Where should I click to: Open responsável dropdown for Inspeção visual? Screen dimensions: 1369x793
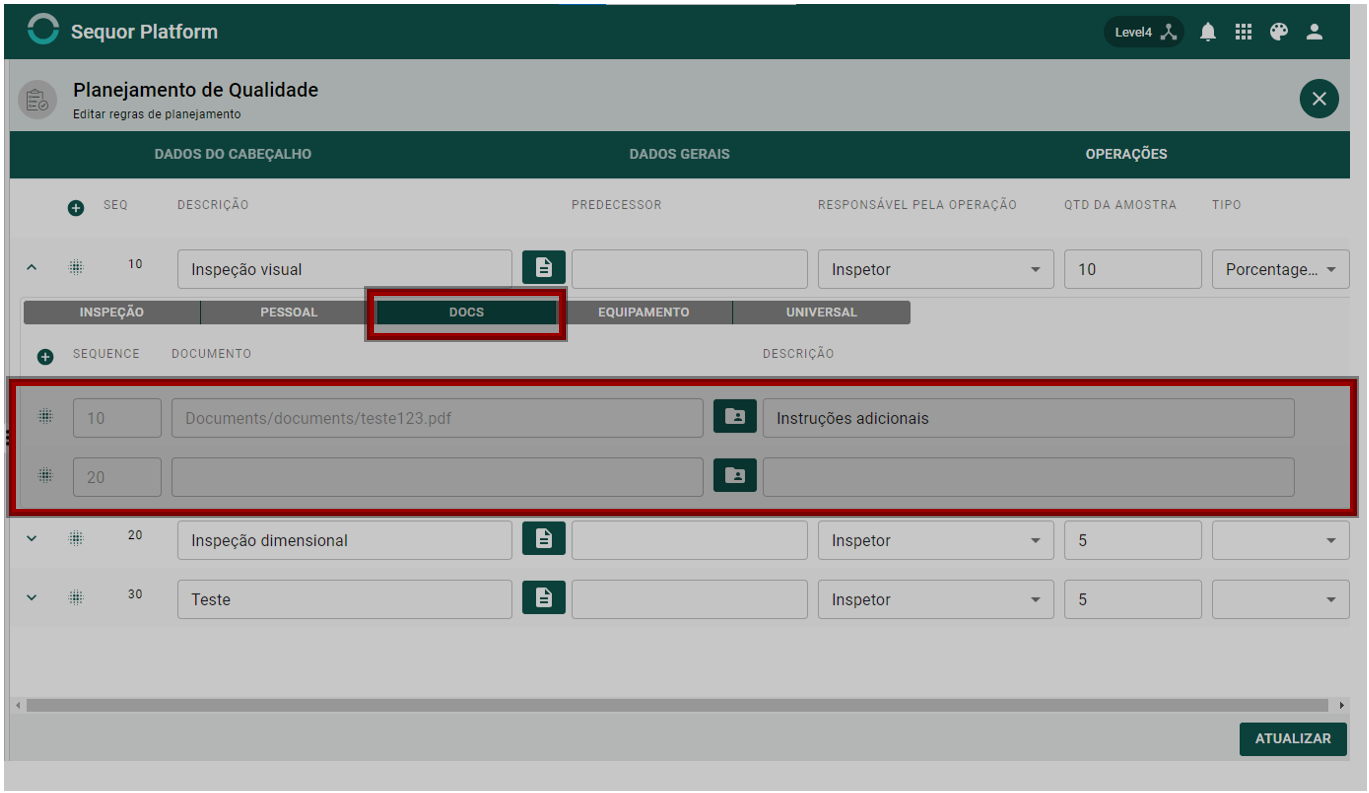point(936,269)
